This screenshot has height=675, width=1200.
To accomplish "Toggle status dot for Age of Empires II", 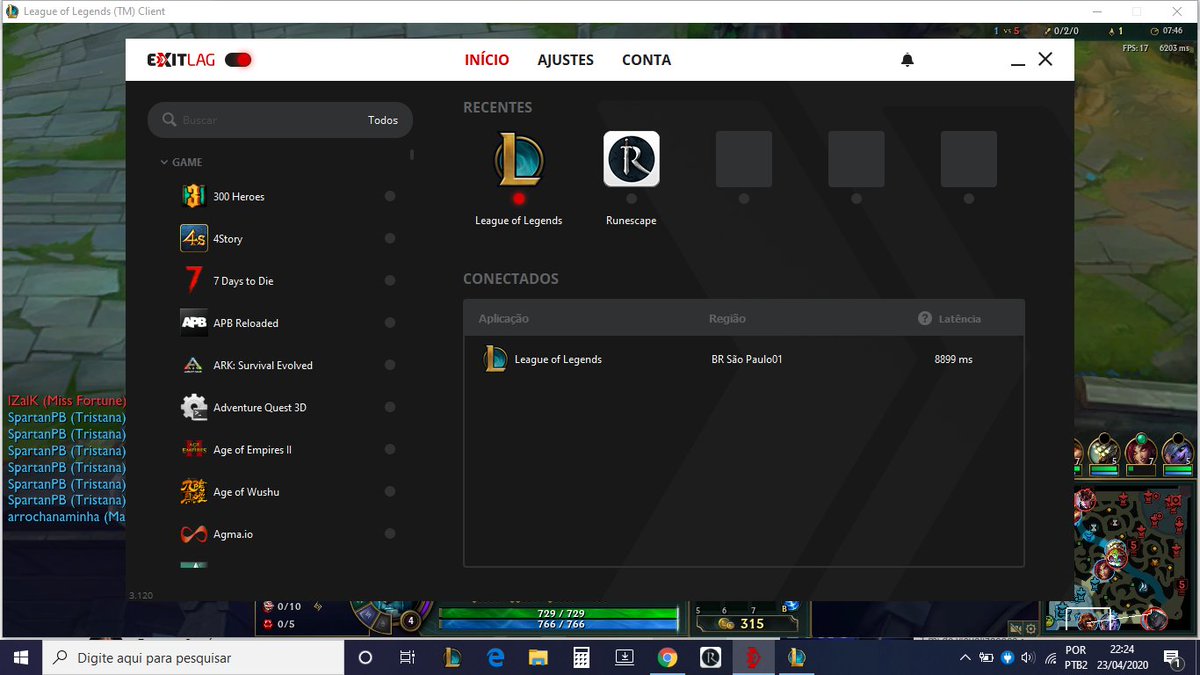I will [x=390, y=450].
